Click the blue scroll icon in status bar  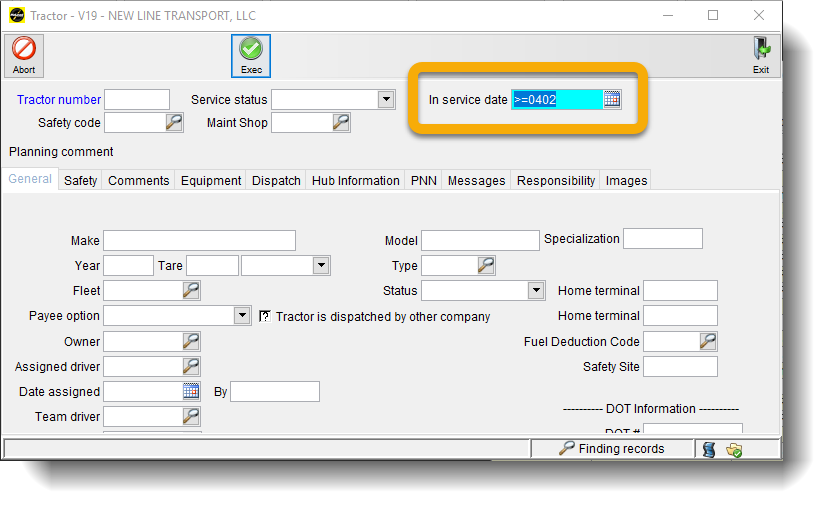709,450
